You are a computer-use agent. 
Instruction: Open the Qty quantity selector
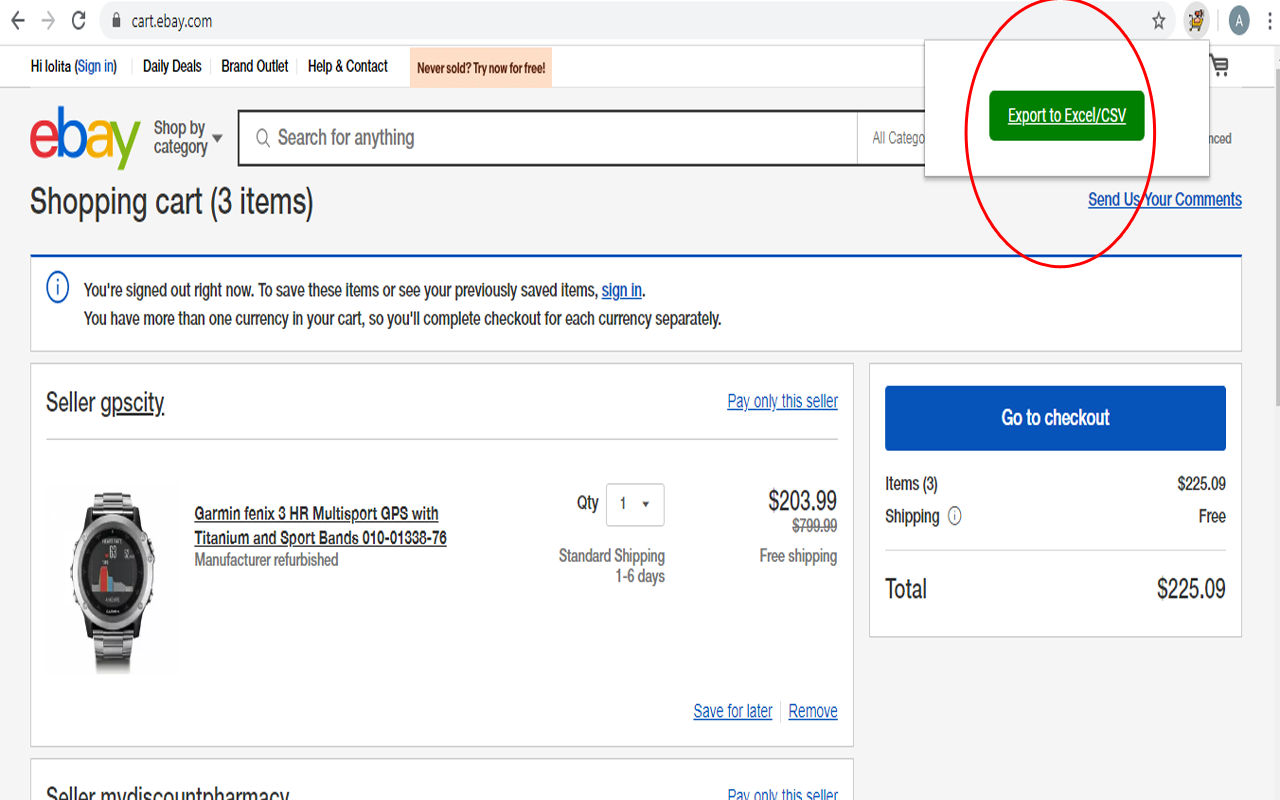pyautogui.click(x=635, y=505)
